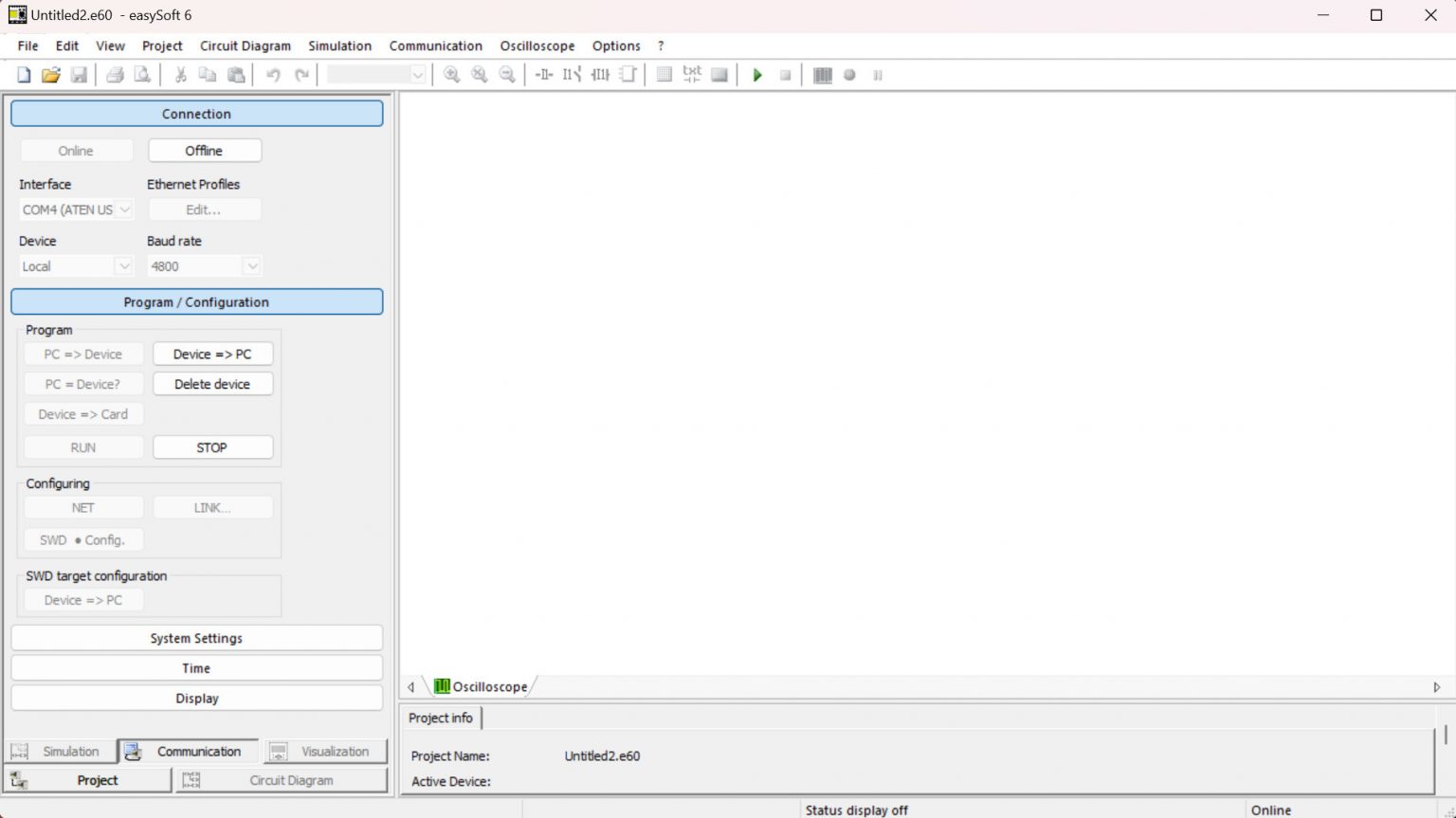The width and height of the screenshot is (1456, 818).
Task: Switch to the Project info tab
Action: click(440, 718)
